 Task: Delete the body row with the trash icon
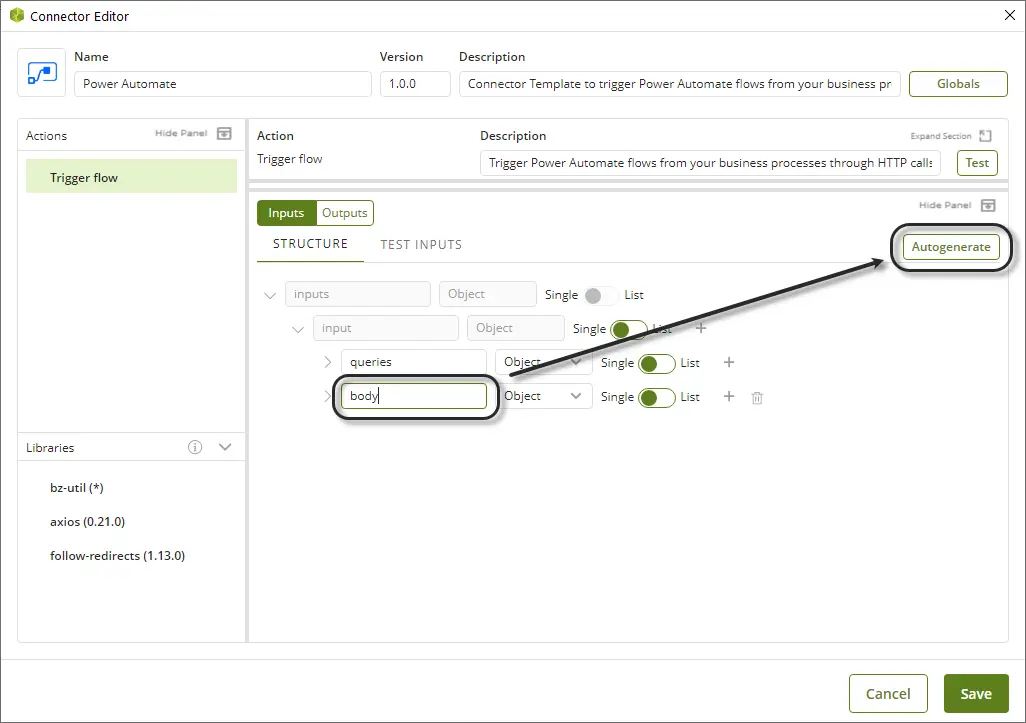(x=757, y=397)
